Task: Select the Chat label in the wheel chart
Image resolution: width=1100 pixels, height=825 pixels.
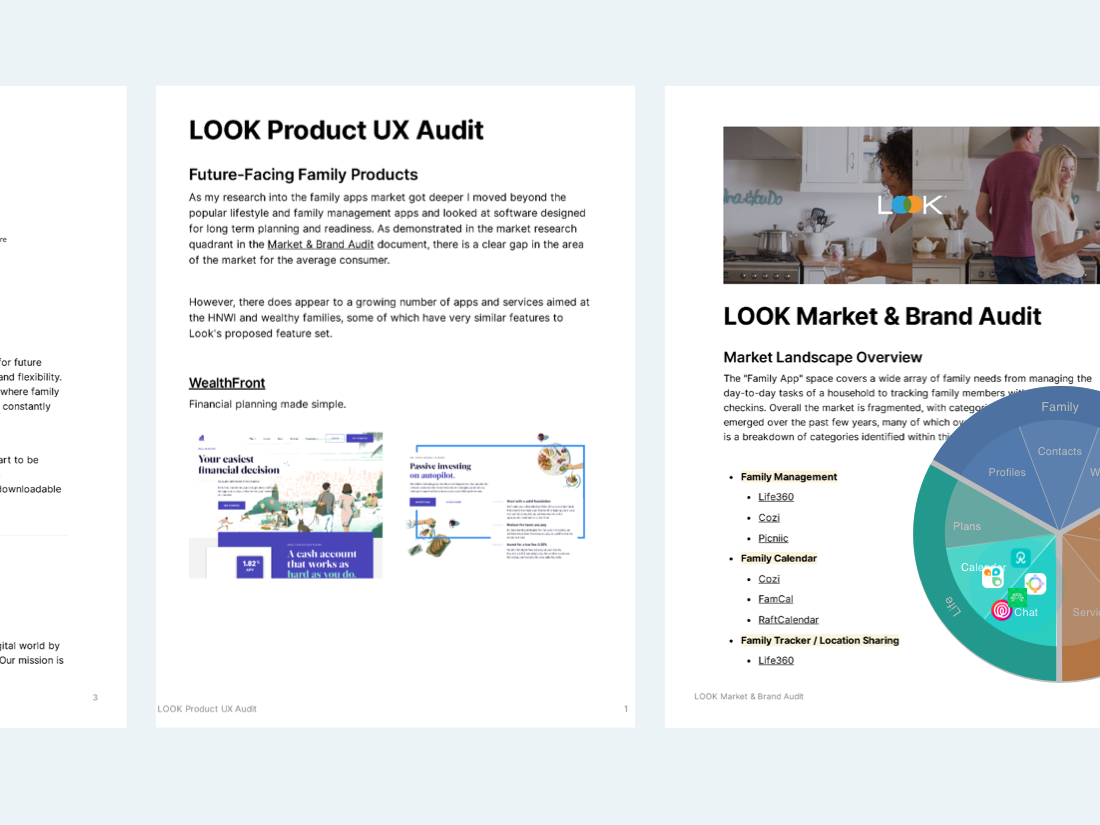Action: [1026, 612]
